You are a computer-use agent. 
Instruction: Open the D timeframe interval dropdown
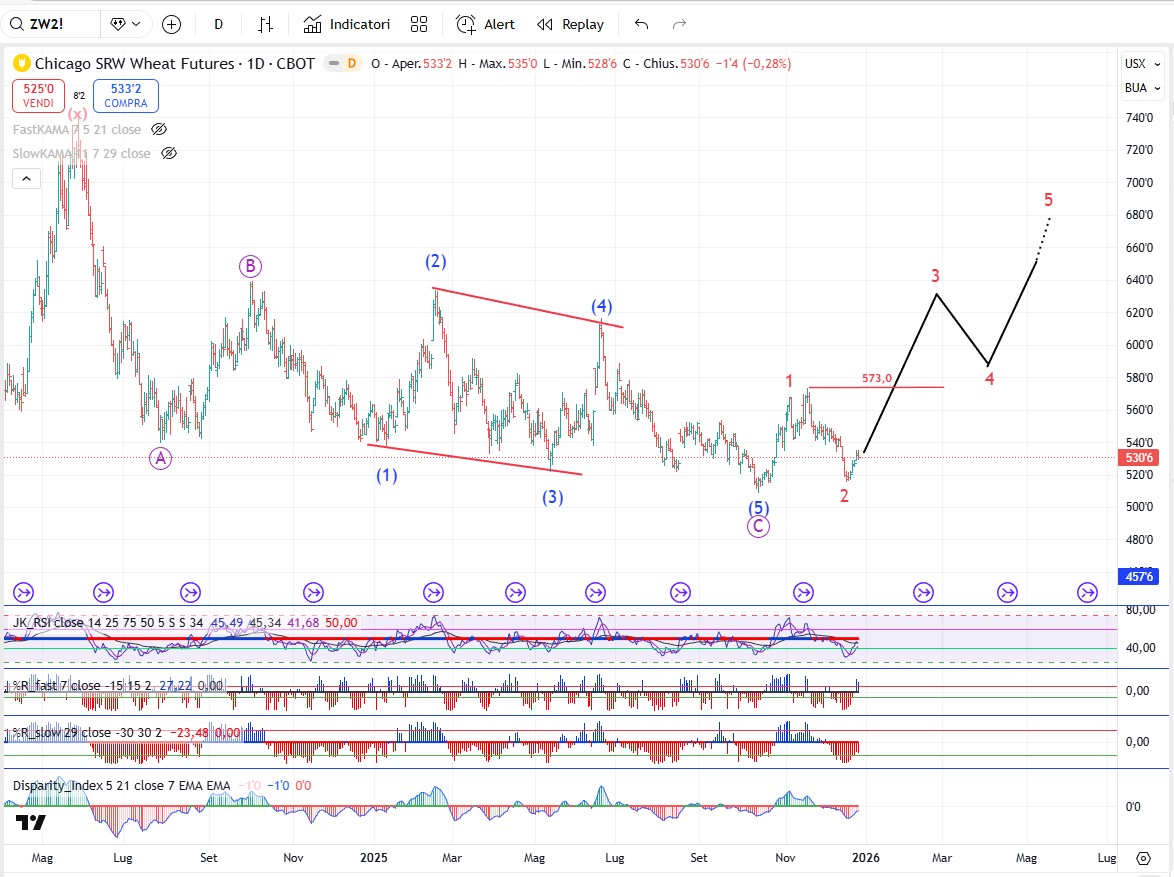218,24
